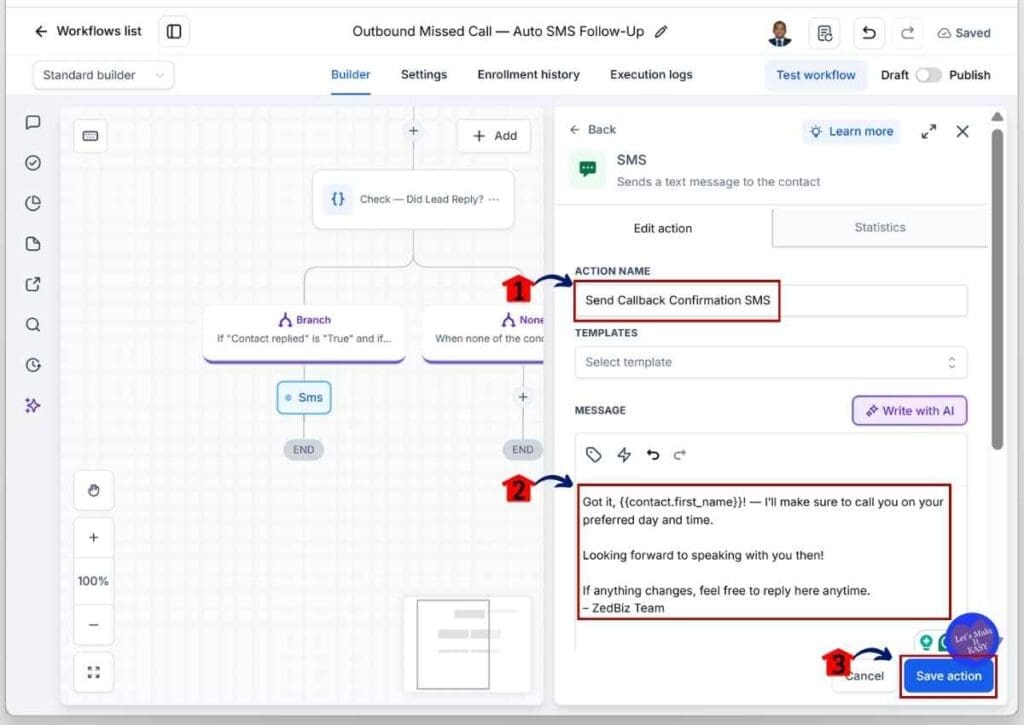
Task: Select the Sms action node
Action: (304, 398)
